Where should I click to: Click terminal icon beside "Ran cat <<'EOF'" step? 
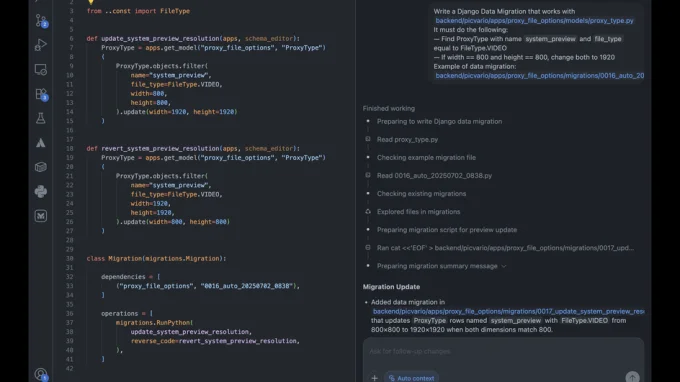(x=368, y=248)
